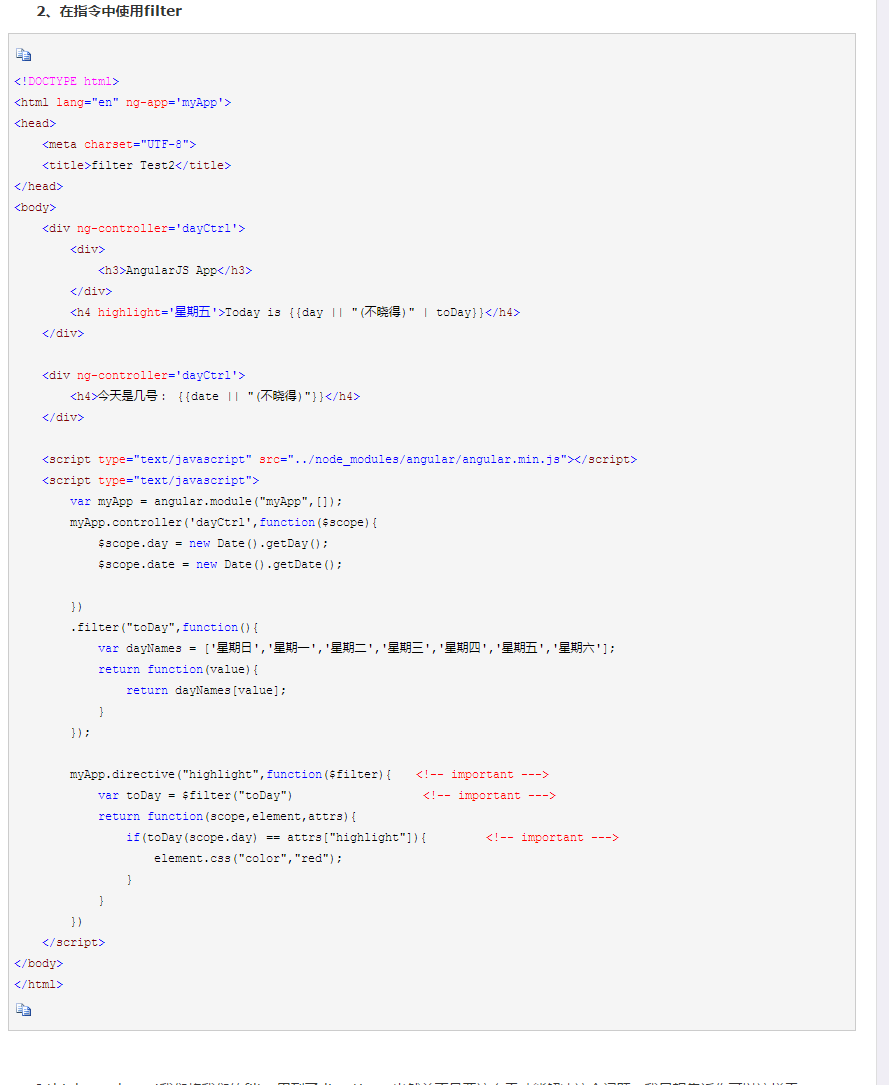Click the 'return dayNames[value];' line

coord(206,691)
